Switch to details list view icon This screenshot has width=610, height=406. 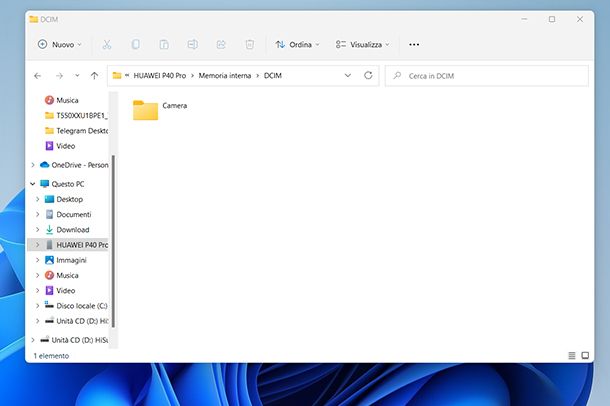pyautogui.click(x=571, y=355)
